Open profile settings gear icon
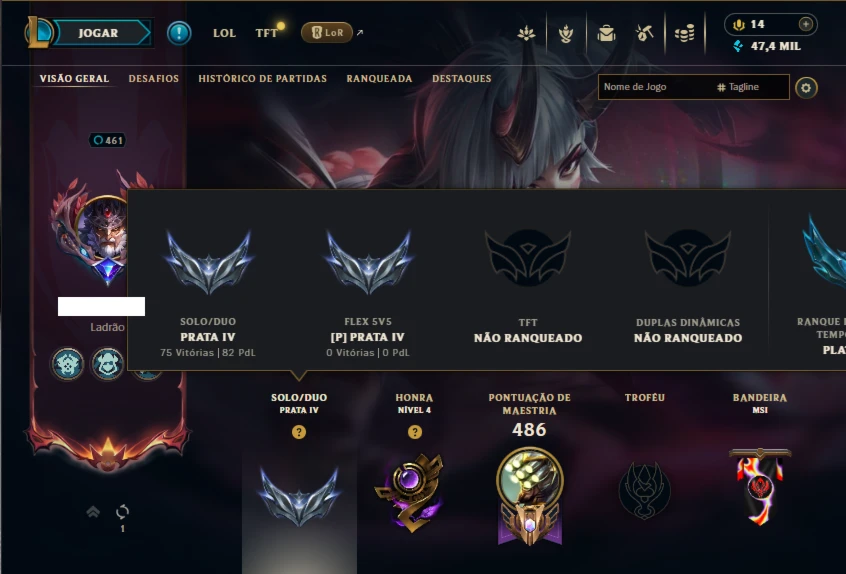 806,87
